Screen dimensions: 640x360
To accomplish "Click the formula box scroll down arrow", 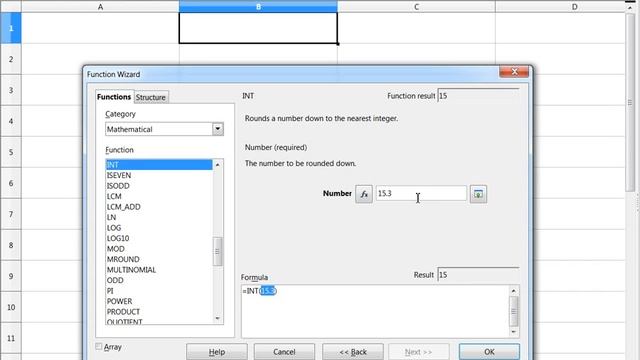I will tap(513, 332).
